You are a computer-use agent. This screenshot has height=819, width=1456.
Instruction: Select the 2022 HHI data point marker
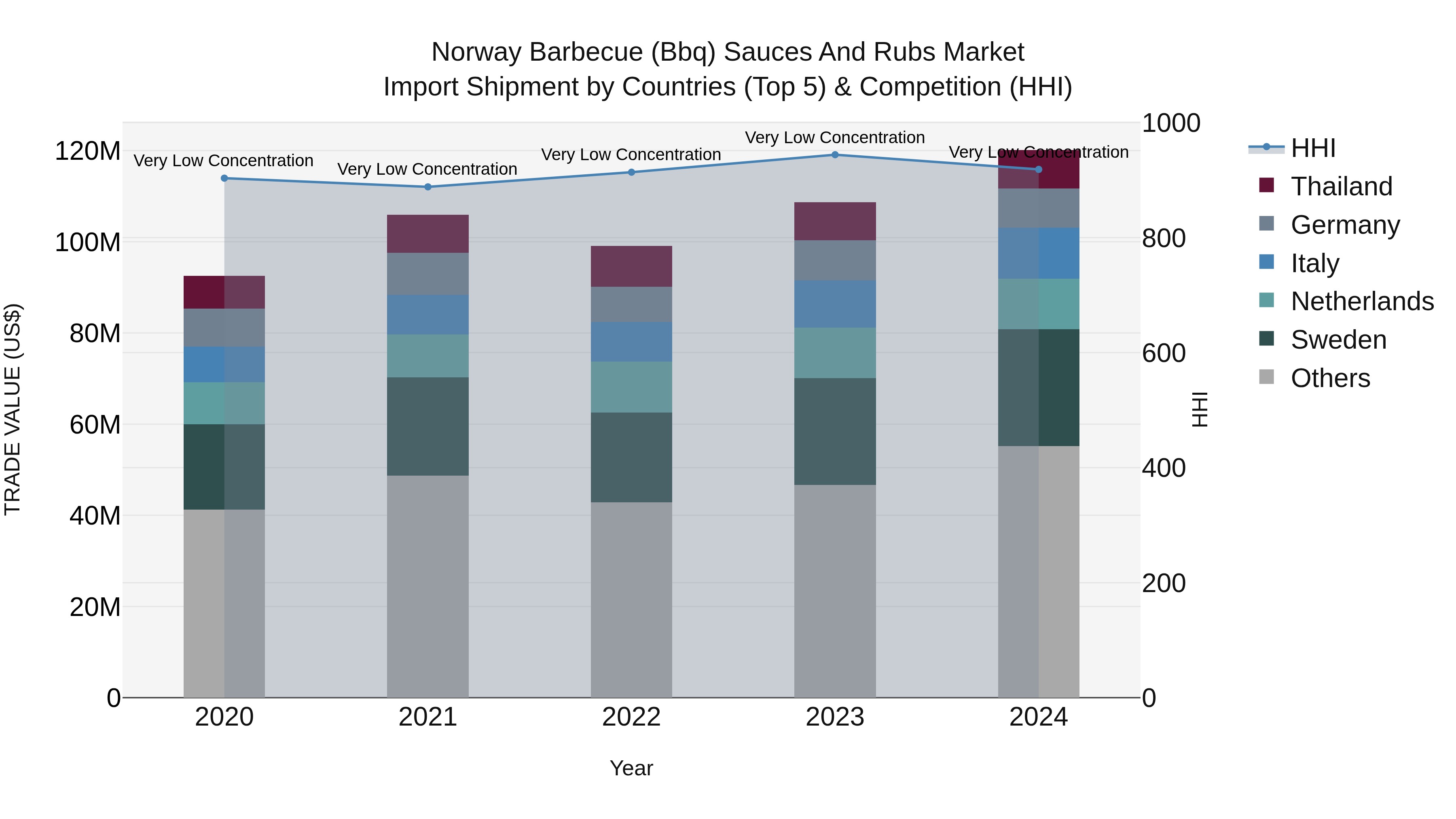pos(631,172)
